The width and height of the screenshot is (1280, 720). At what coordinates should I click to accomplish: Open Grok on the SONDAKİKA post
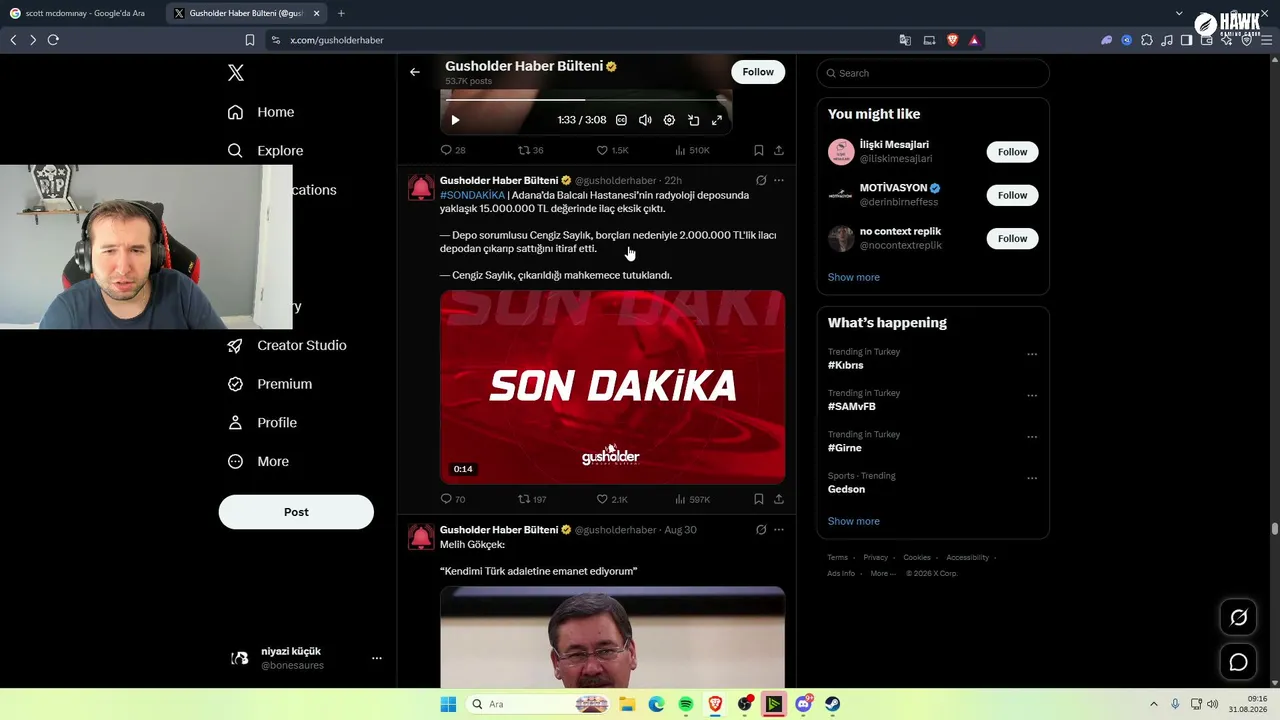point(761,181)
